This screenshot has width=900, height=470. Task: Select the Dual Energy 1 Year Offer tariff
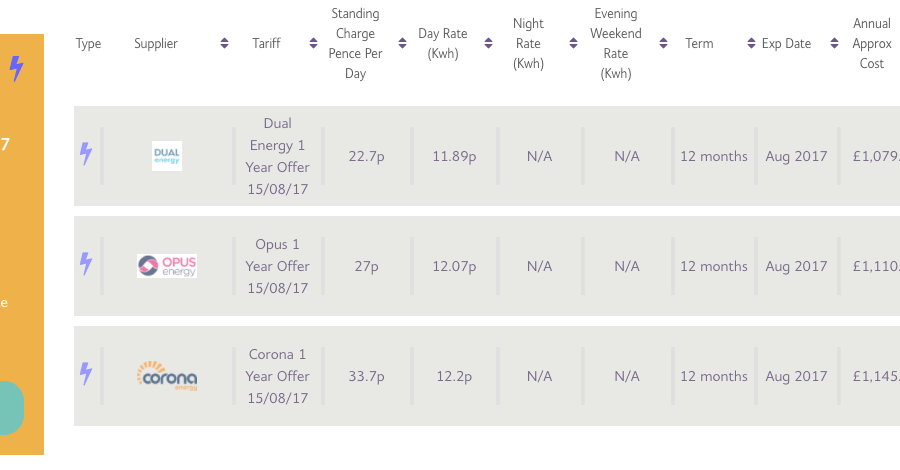(x=278, y=156)
